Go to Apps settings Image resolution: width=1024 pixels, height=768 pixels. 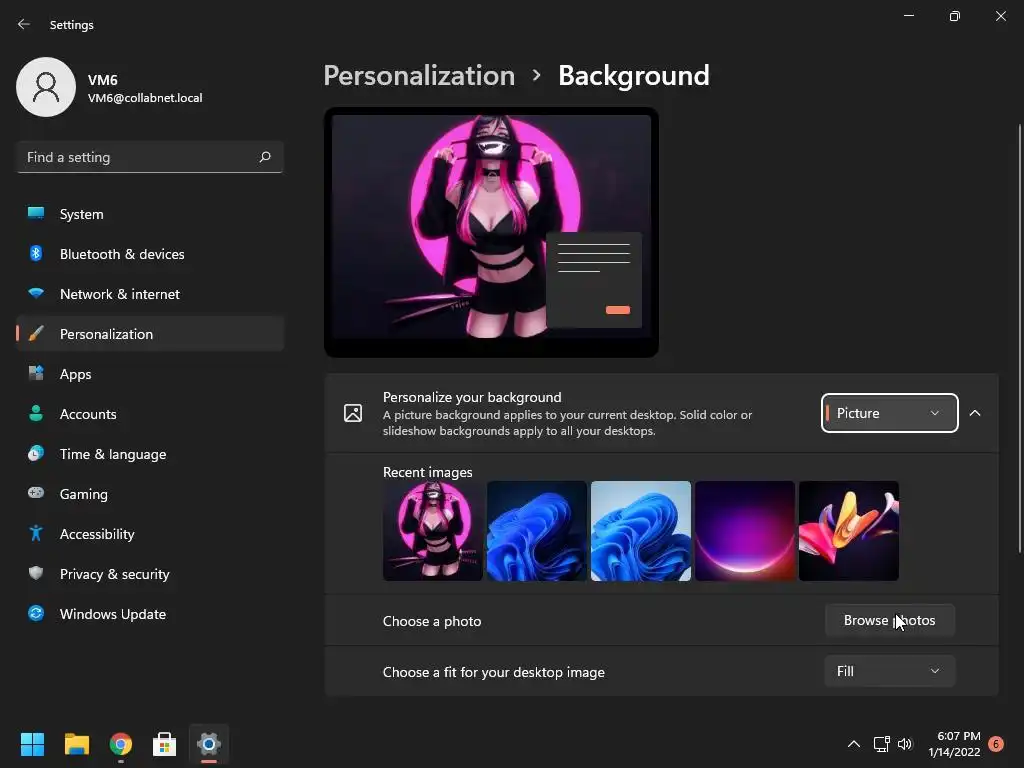pyautogui.click(x=150, y=374)
